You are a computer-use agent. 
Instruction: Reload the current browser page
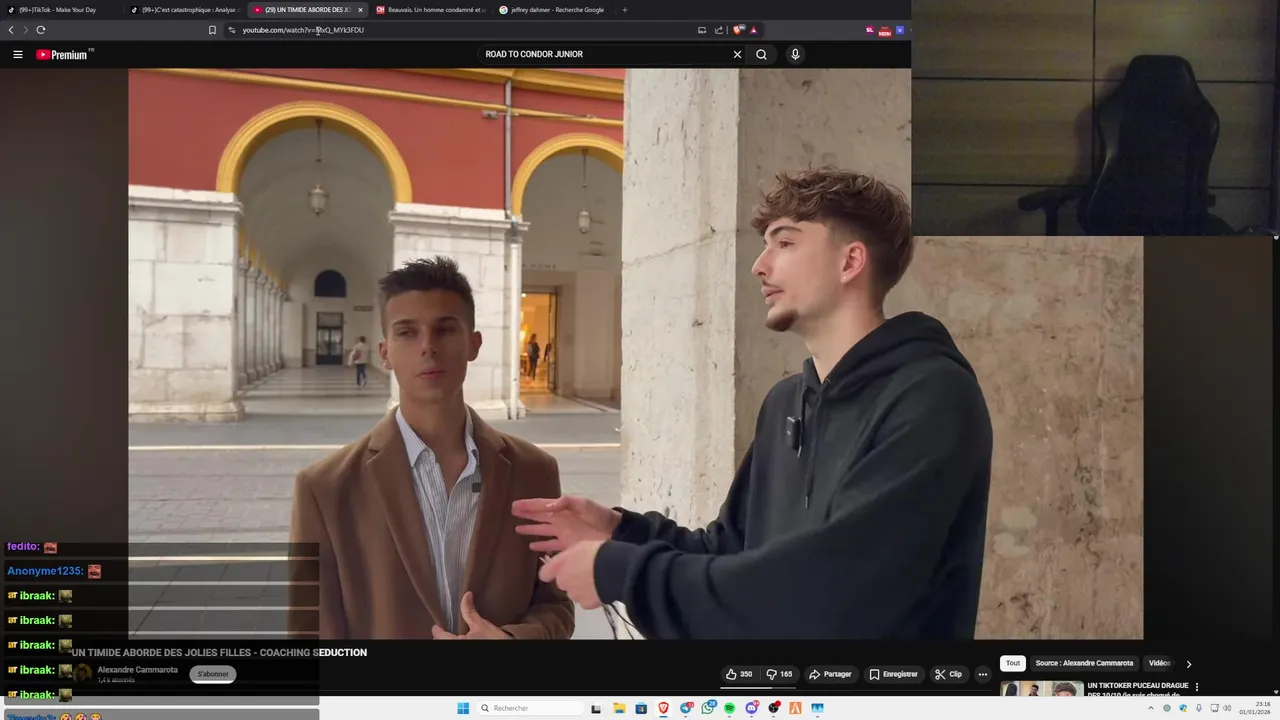pyautogui.click(x=41, y=30)
